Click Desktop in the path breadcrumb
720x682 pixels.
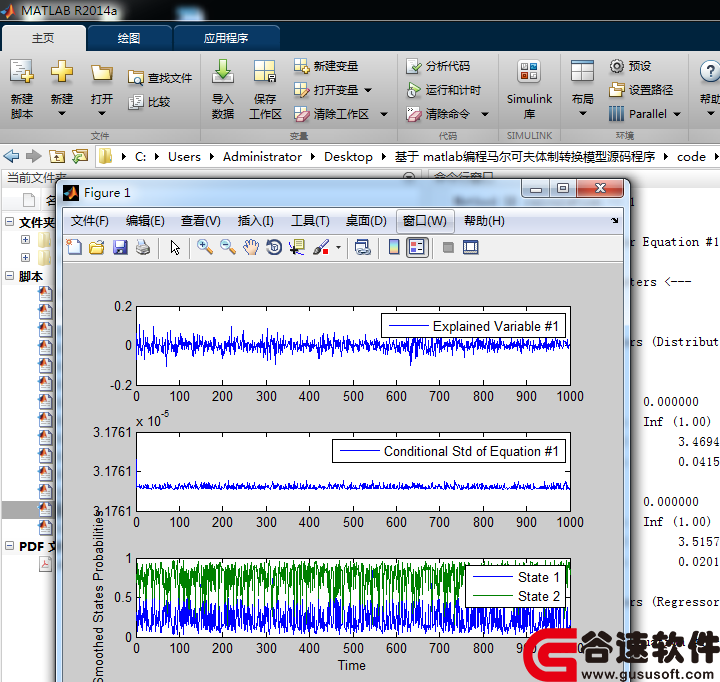[348, 157]
